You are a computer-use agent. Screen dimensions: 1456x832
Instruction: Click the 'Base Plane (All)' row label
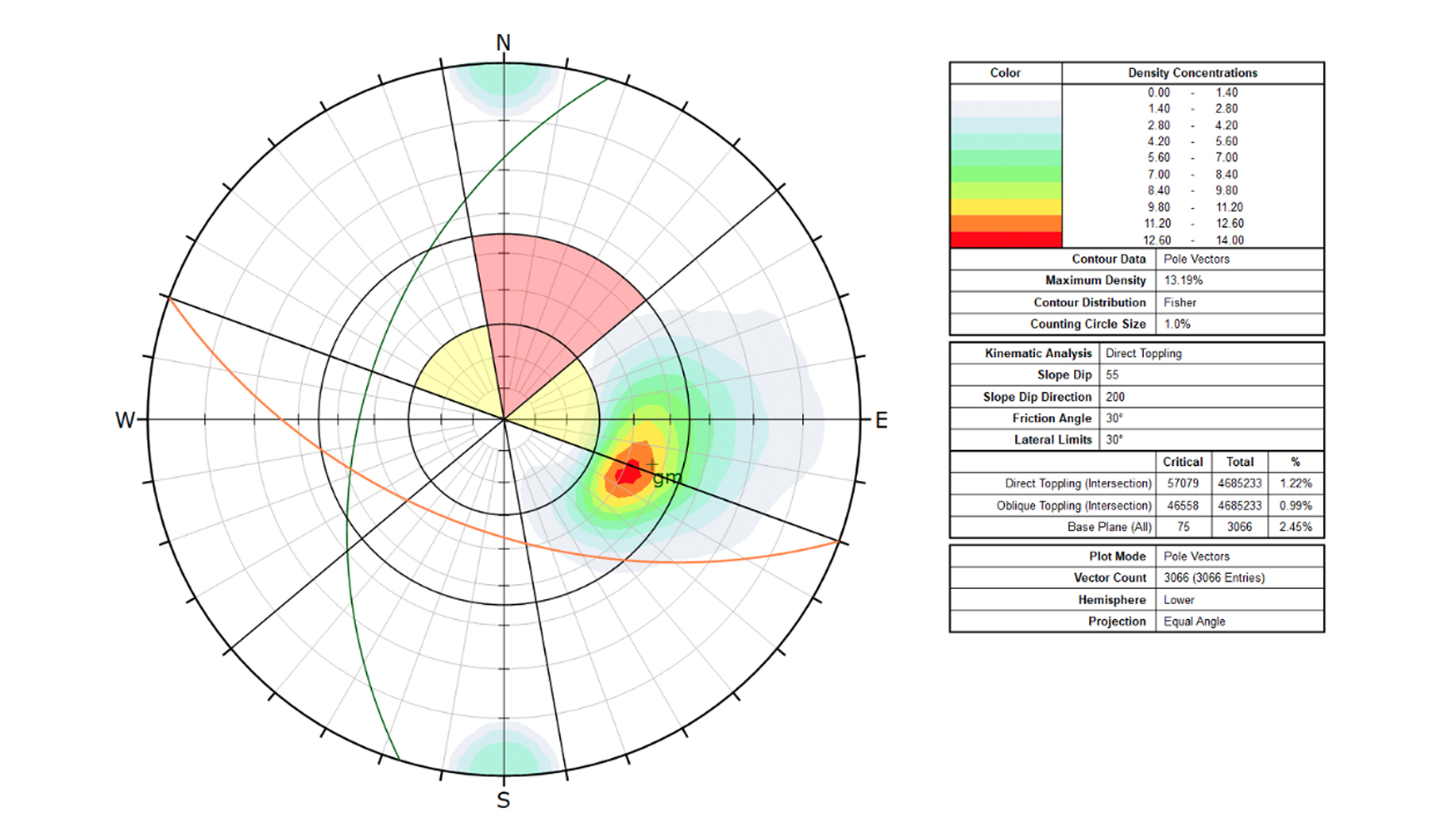click(1110, 527)
